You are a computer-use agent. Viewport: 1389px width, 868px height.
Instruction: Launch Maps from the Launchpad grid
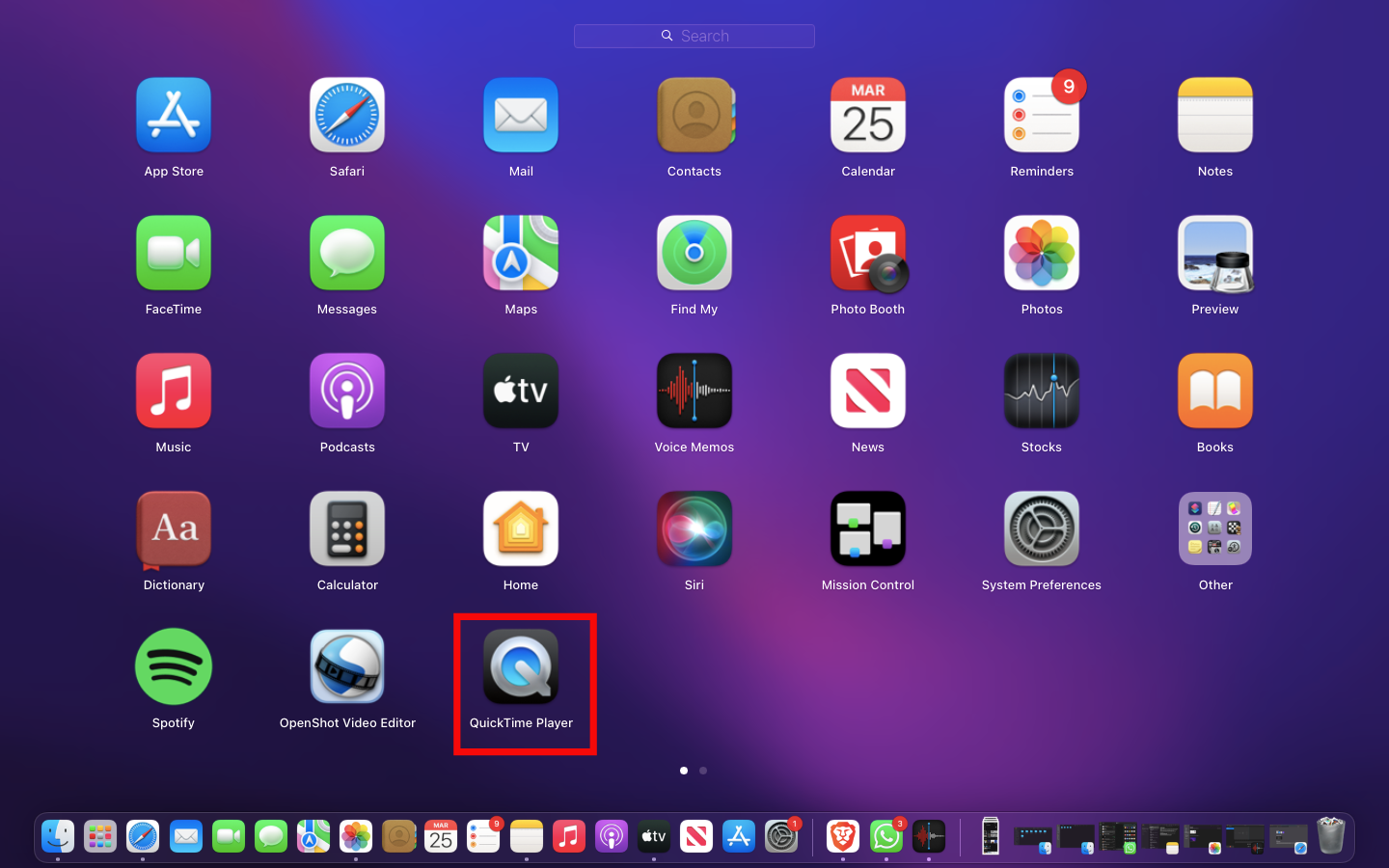tap(521, 254)
